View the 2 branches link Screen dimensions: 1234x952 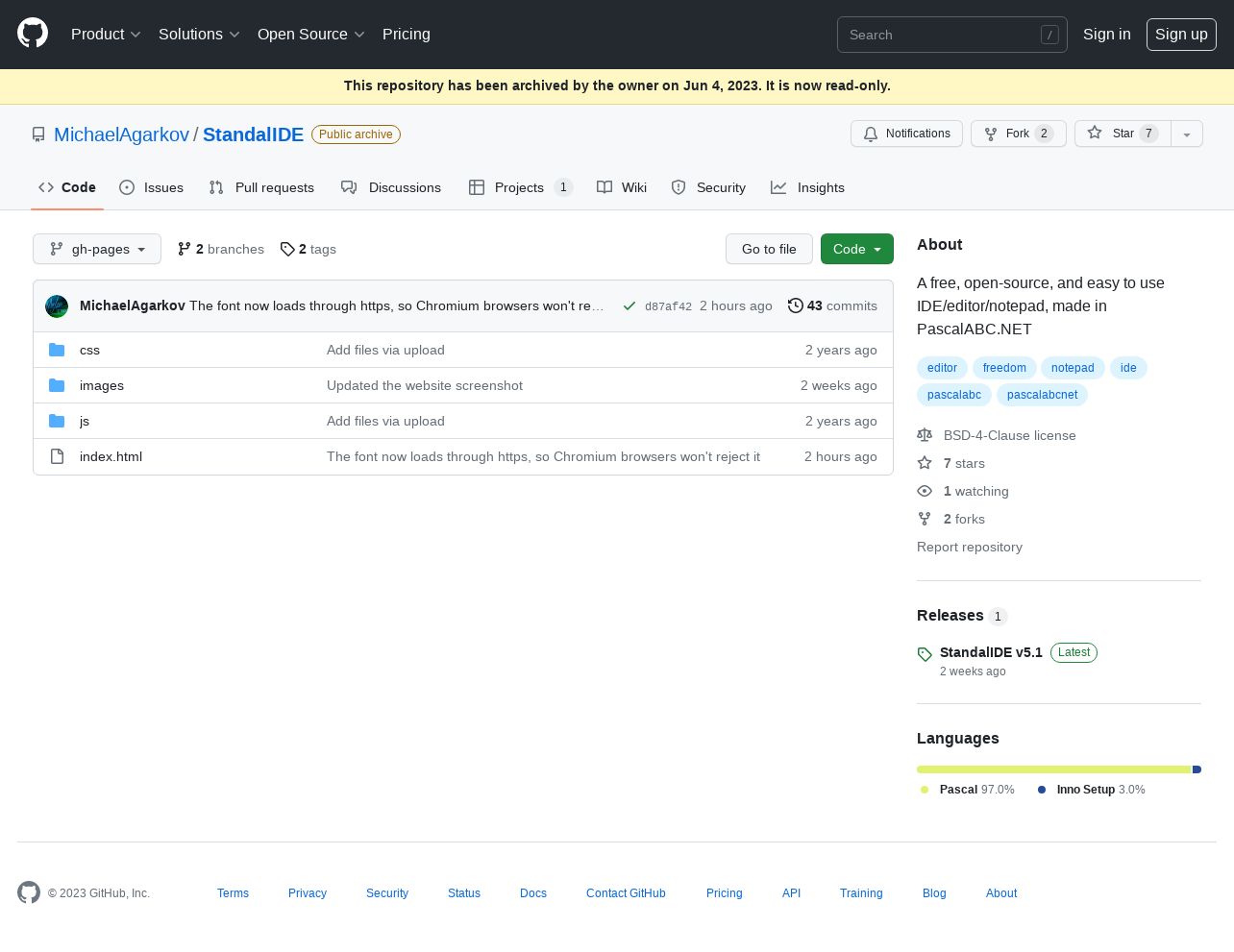[221, 249]
